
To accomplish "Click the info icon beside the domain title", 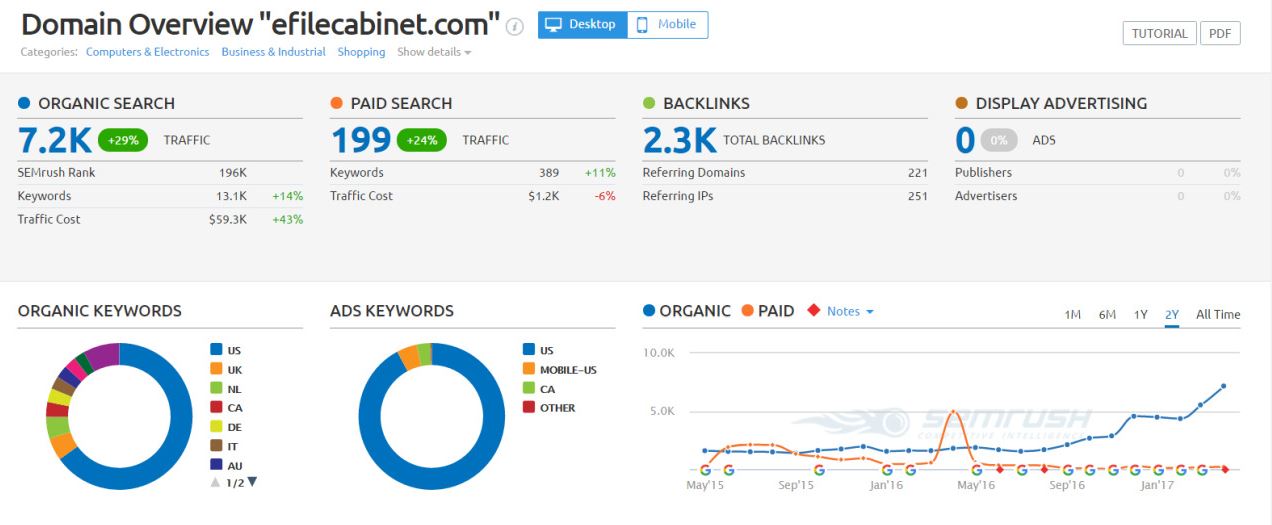I will pos(515,26).
